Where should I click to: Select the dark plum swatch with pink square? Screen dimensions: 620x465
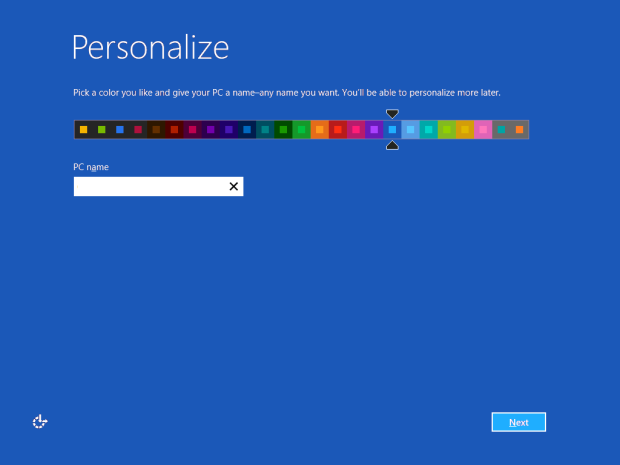(x=193, y=130)
